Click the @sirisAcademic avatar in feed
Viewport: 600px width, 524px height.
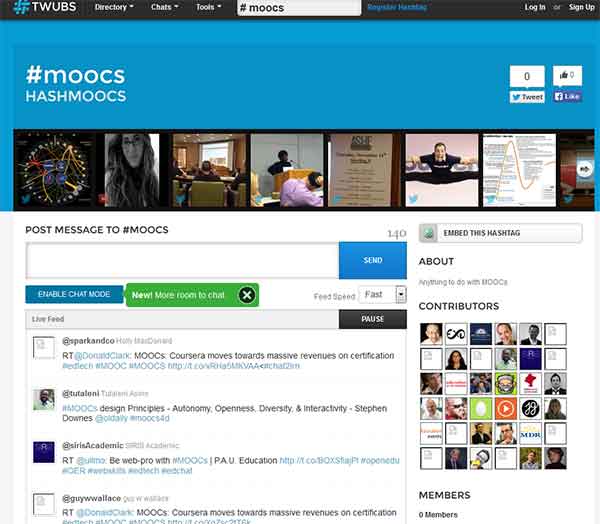coord(44,452)
